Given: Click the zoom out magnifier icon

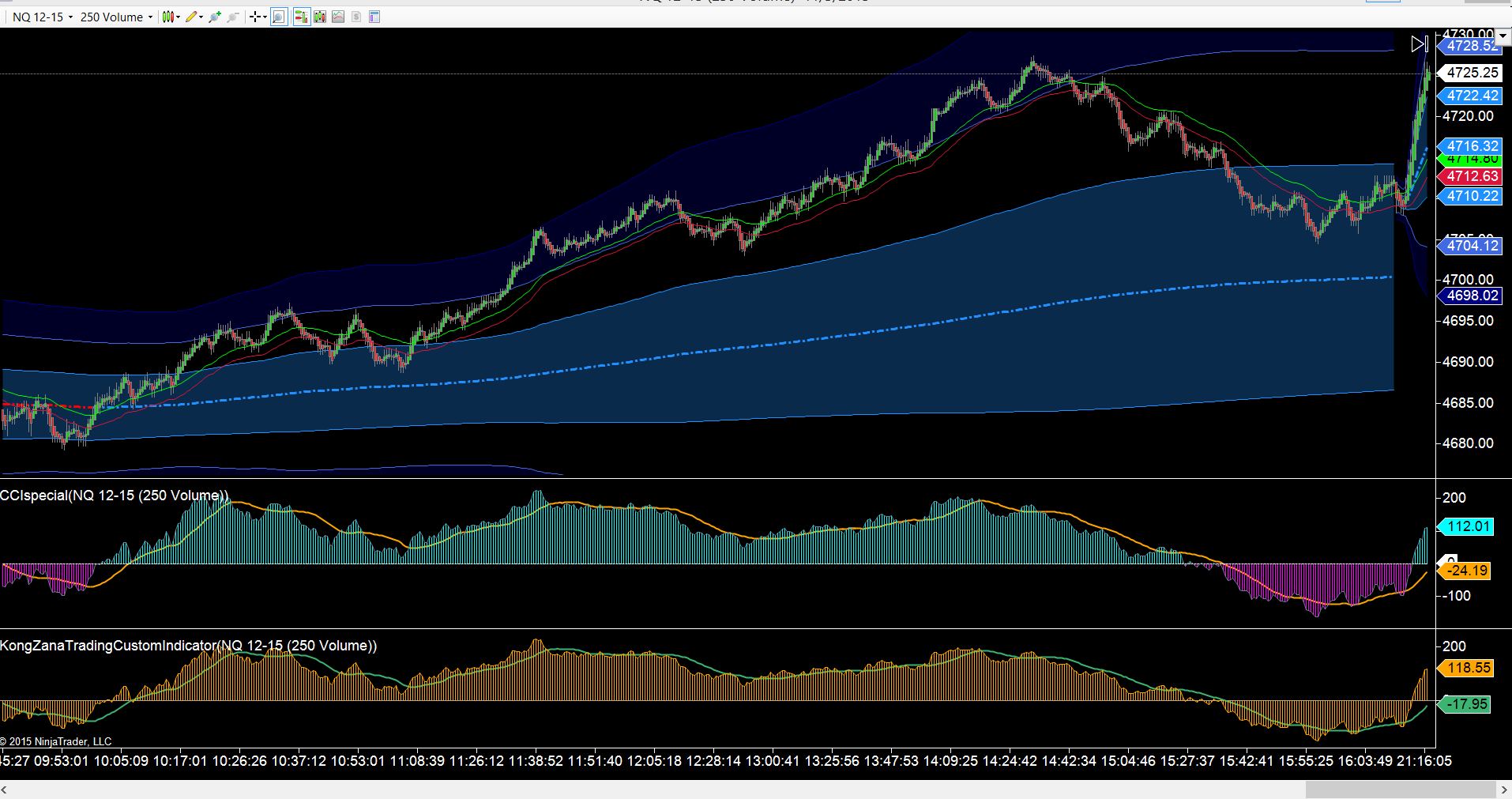Looking at the screenshot, I should pyautogui.click(x=233, y=17).
